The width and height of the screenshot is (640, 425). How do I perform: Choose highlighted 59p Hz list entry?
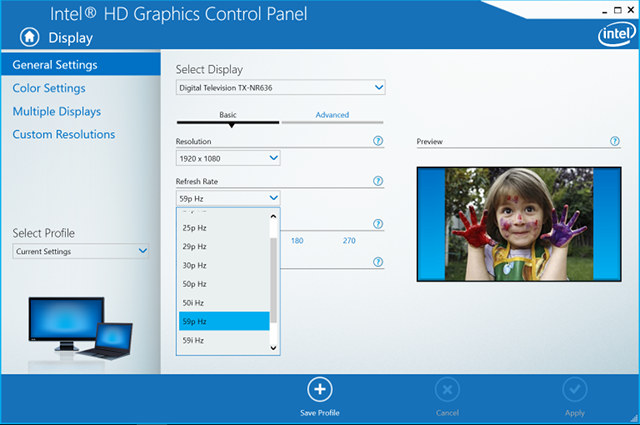[x=224, y=321]
